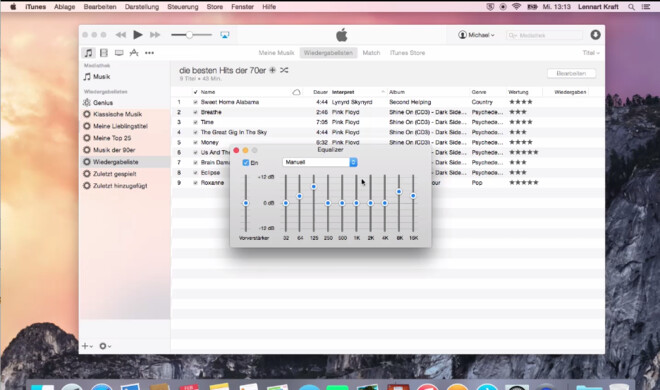Uncheck the Eclipse track checkbox
Screen dimensions: 660x390
click(x=195, y=173)
